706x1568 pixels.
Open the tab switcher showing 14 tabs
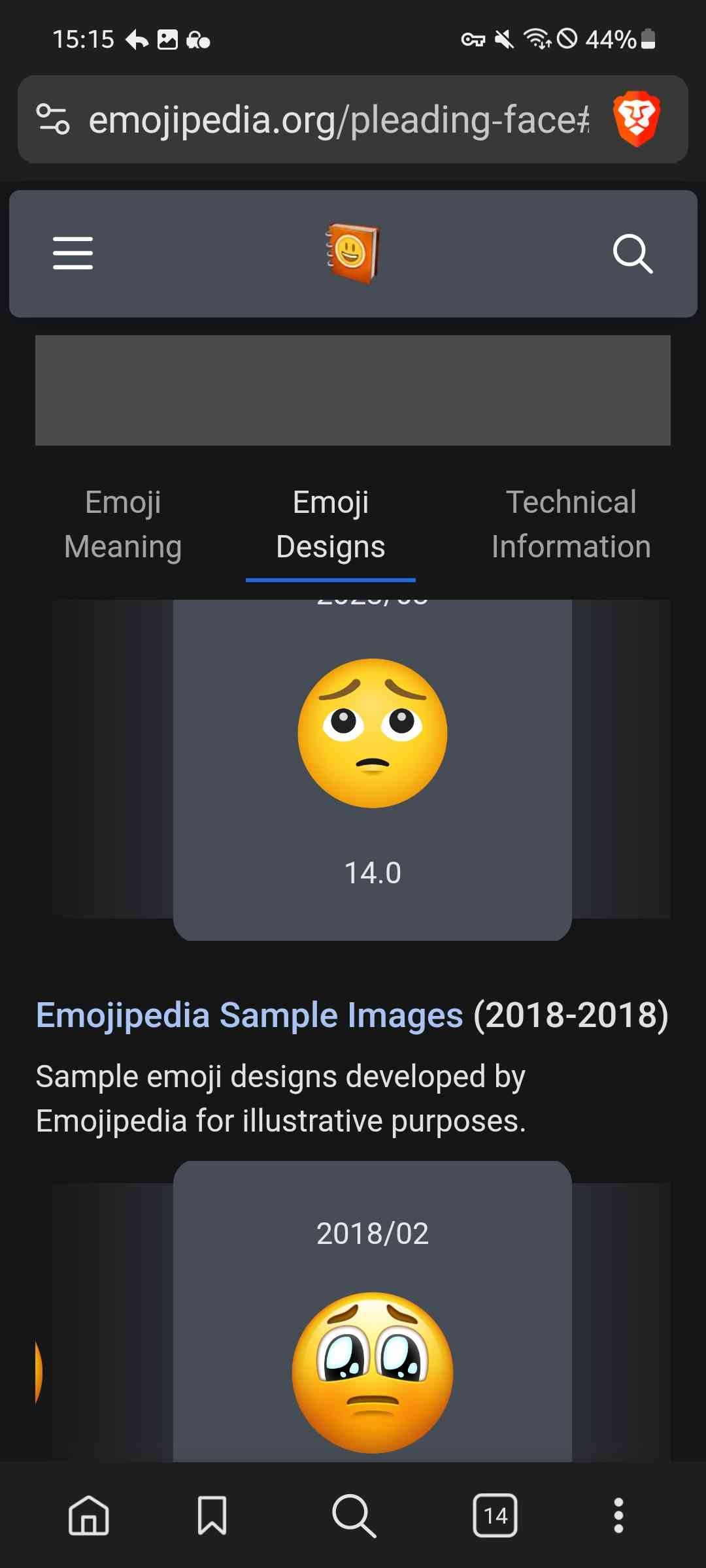[495, 1515]
